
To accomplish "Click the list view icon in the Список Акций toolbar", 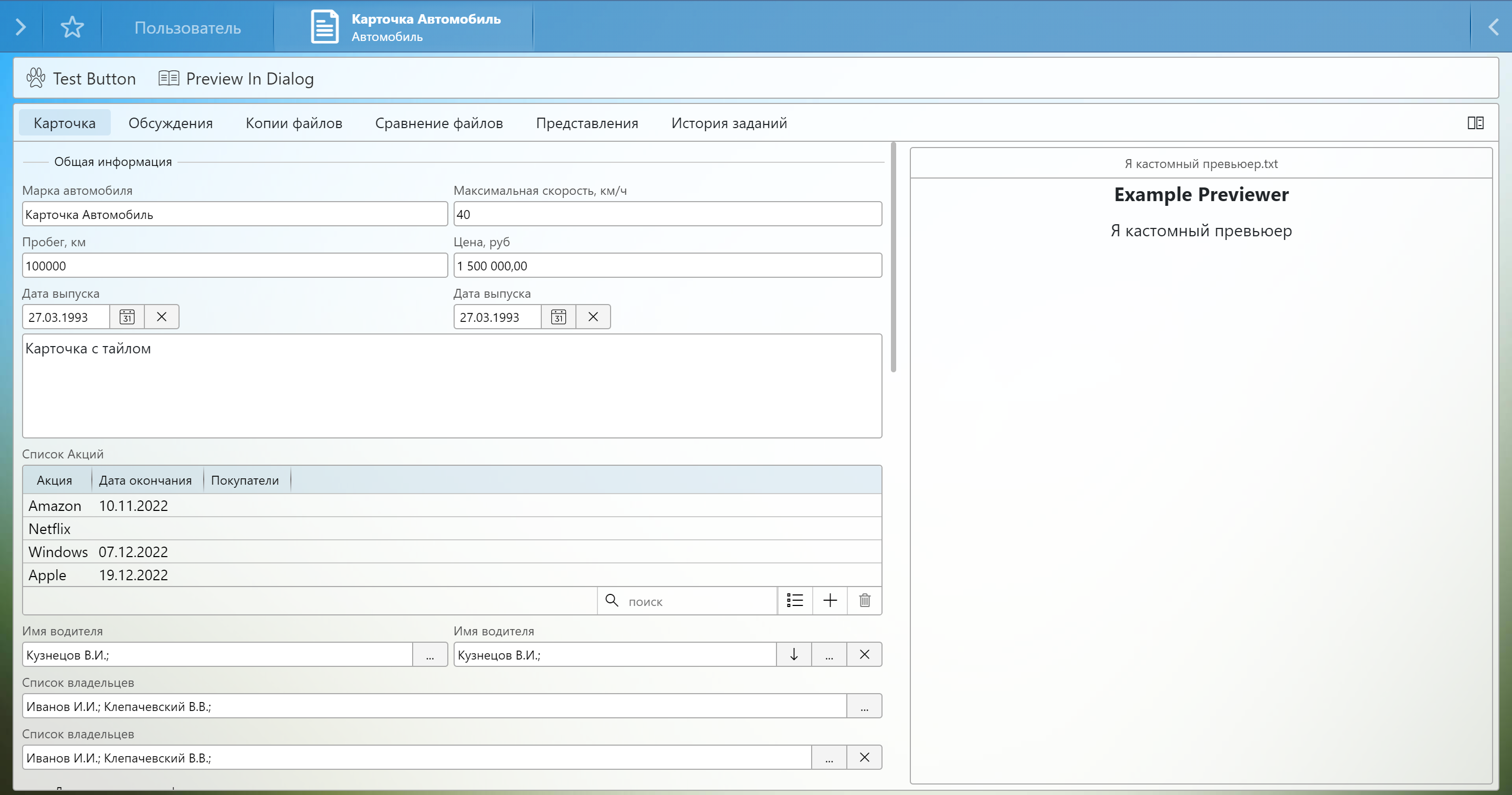I will point(795,601).
